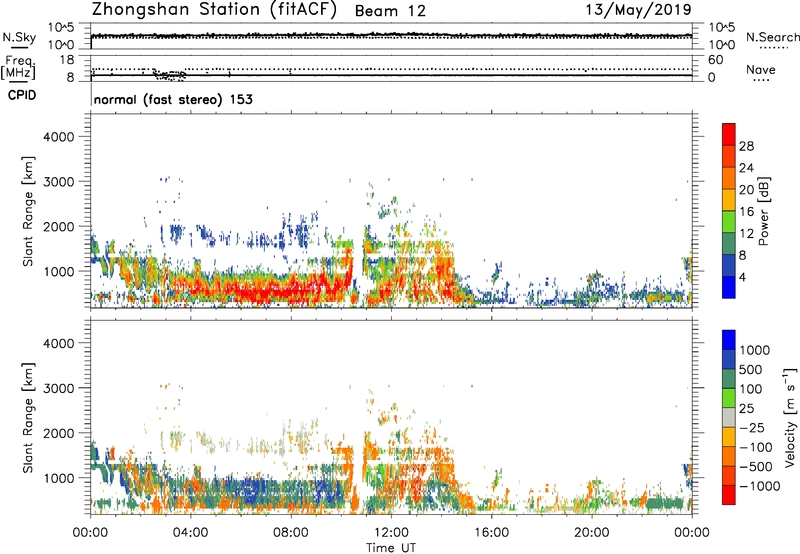Click the '1000' tick on velocity panel
The image size is (800, 554).
tap(58, 478)
